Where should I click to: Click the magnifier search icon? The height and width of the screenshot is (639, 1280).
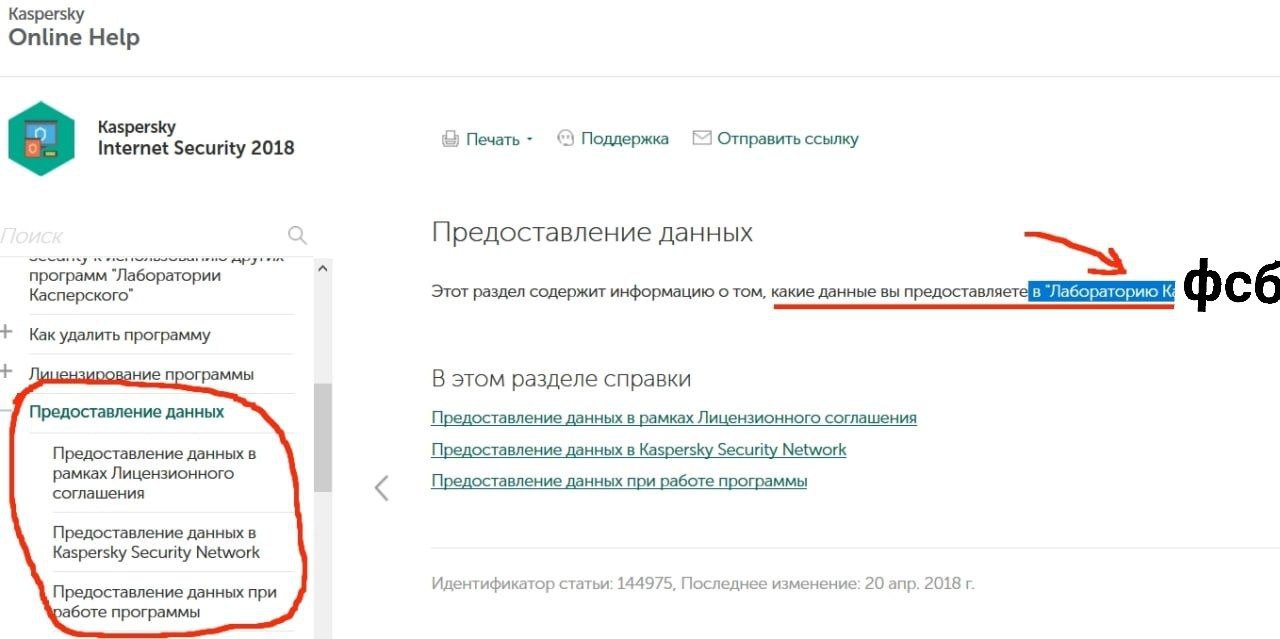(x=297, y=235)
